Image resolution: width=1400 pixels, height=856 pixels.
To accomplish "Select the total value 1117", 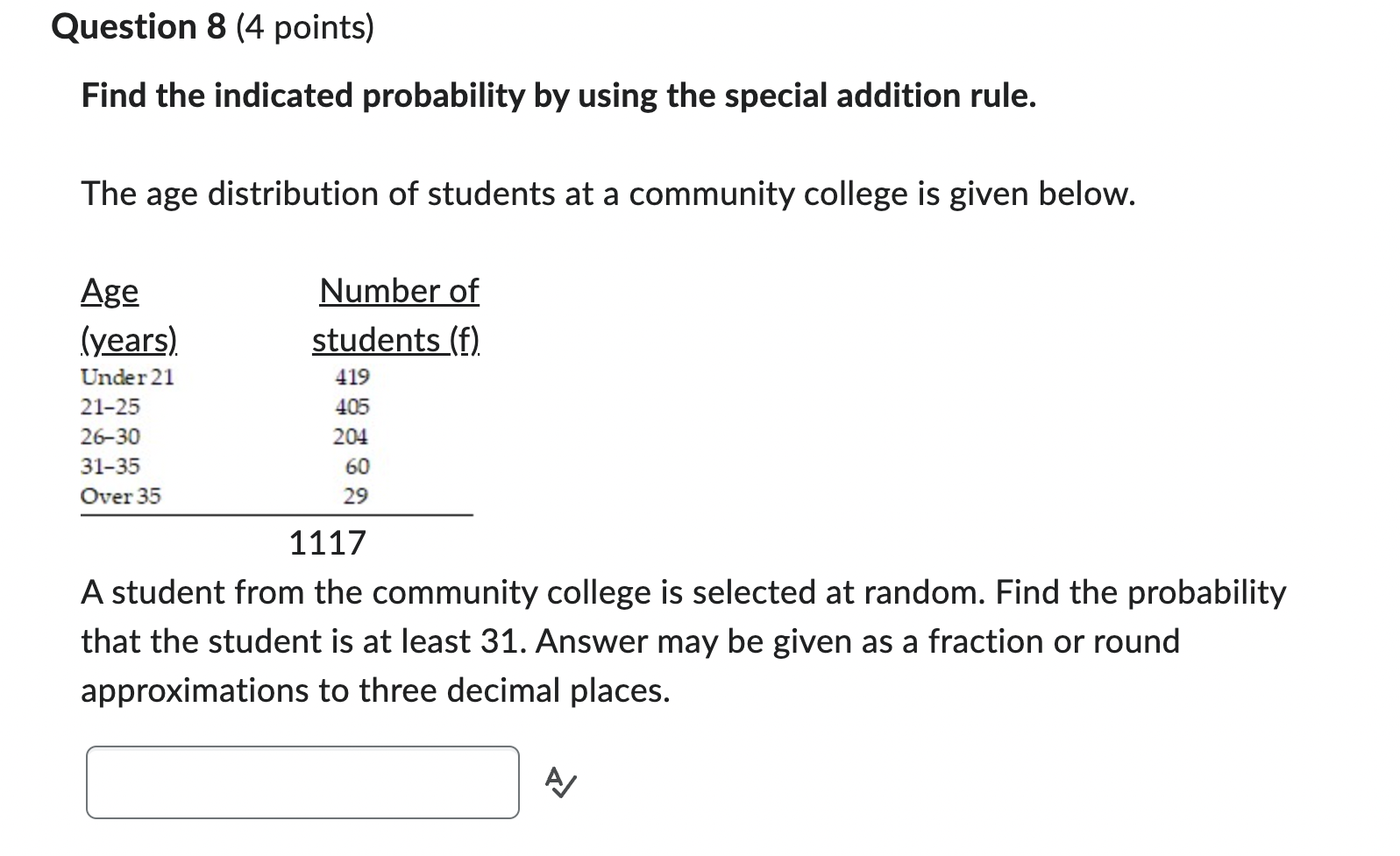I will [327, 543].
